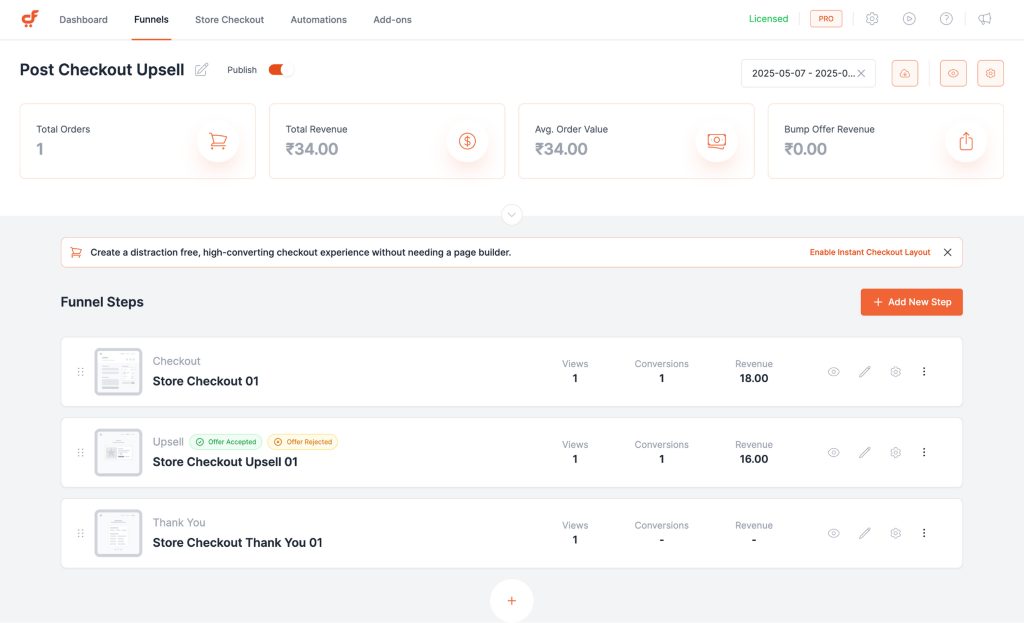Open the Store Checkout tab

(x=229, y=20)
